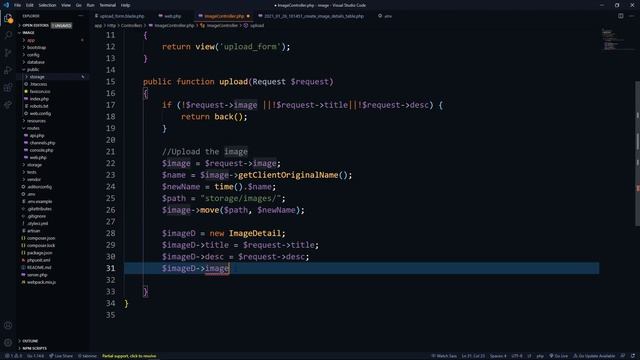Collapse the routes folder

pos(52,128)
